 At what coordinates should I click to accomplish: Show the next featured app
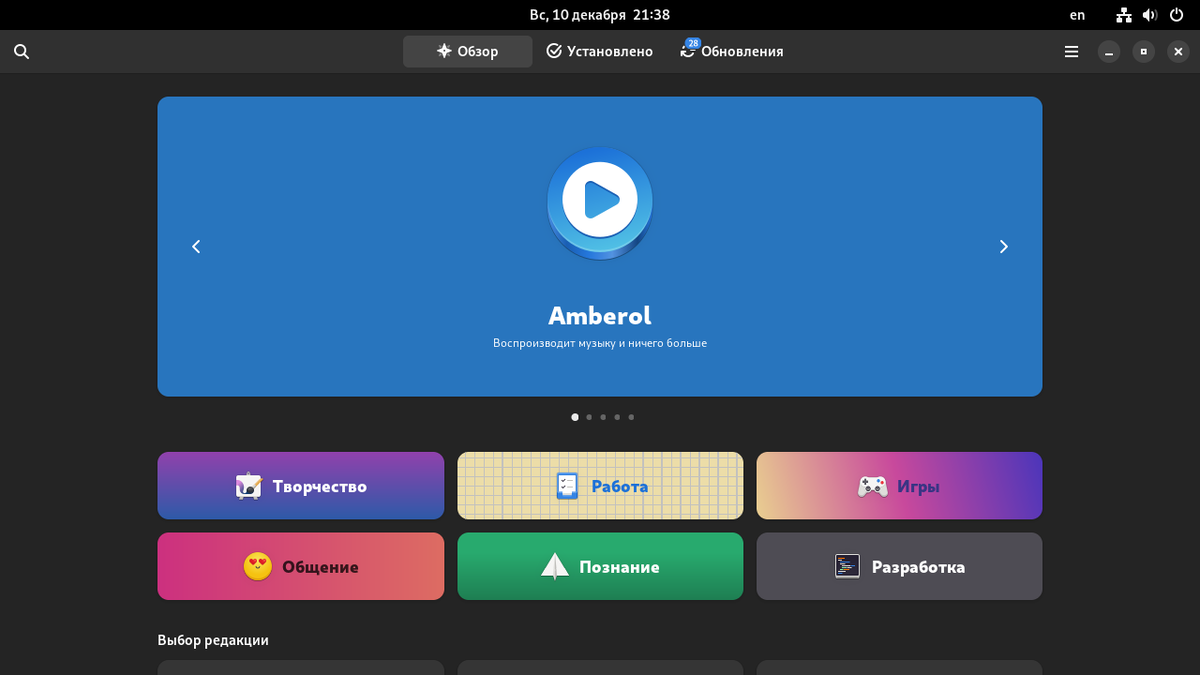tap(1004, 246)
